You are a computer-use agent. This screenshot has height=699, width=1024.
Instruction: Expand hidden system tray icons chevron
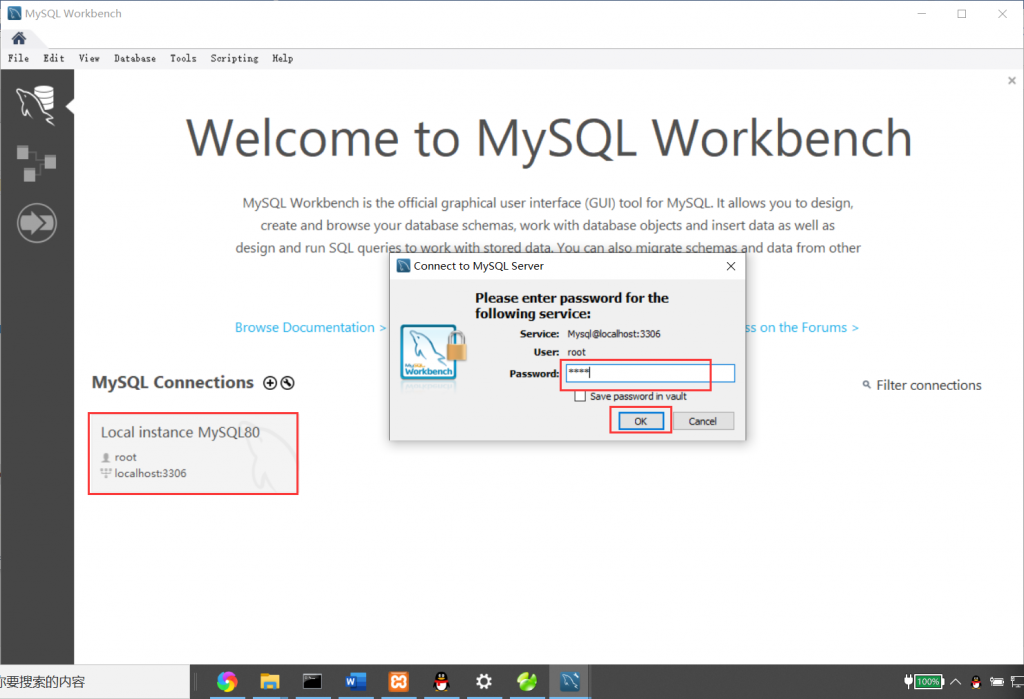[x=955, y=682]
